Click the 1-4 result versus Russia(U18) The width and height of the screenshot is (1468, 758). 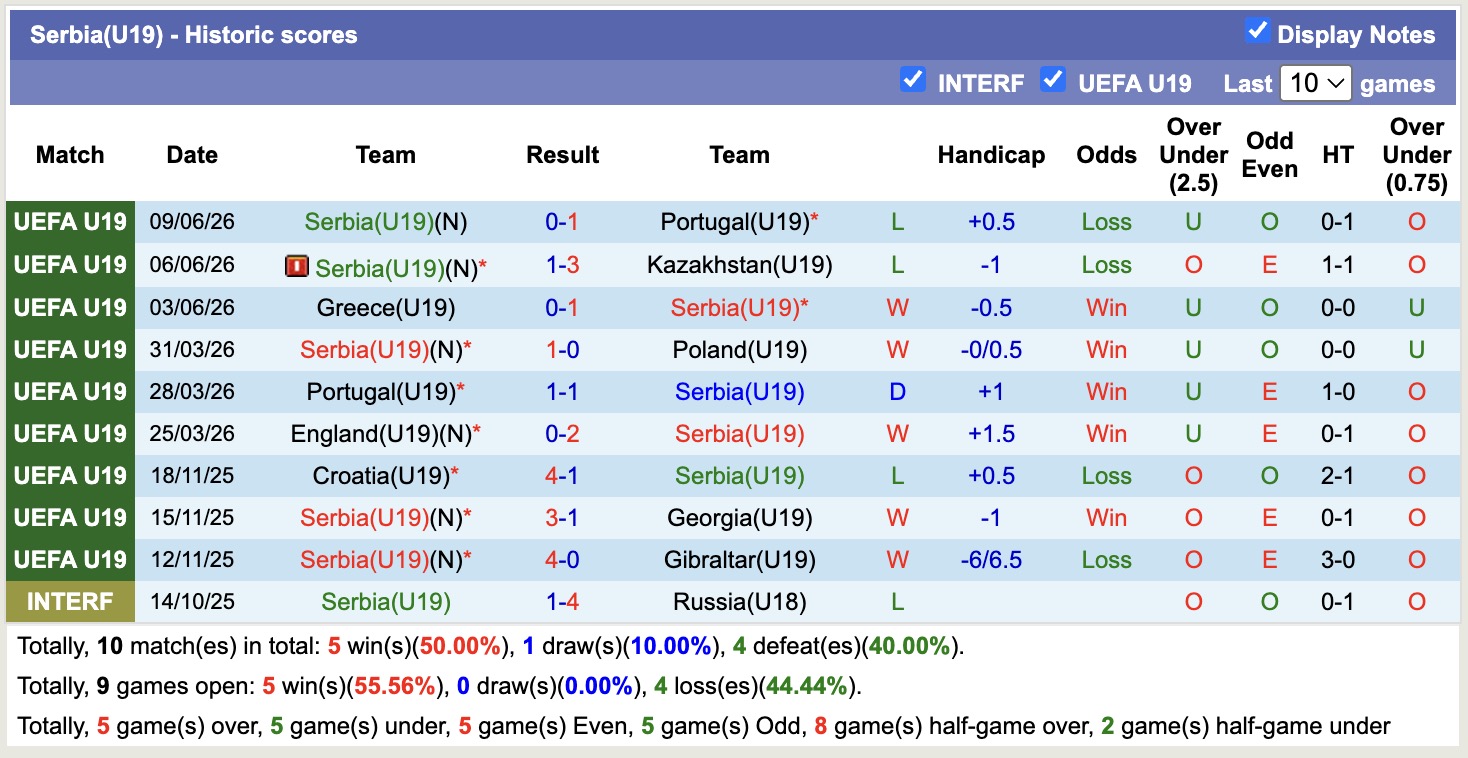click(x=562, y=602)
